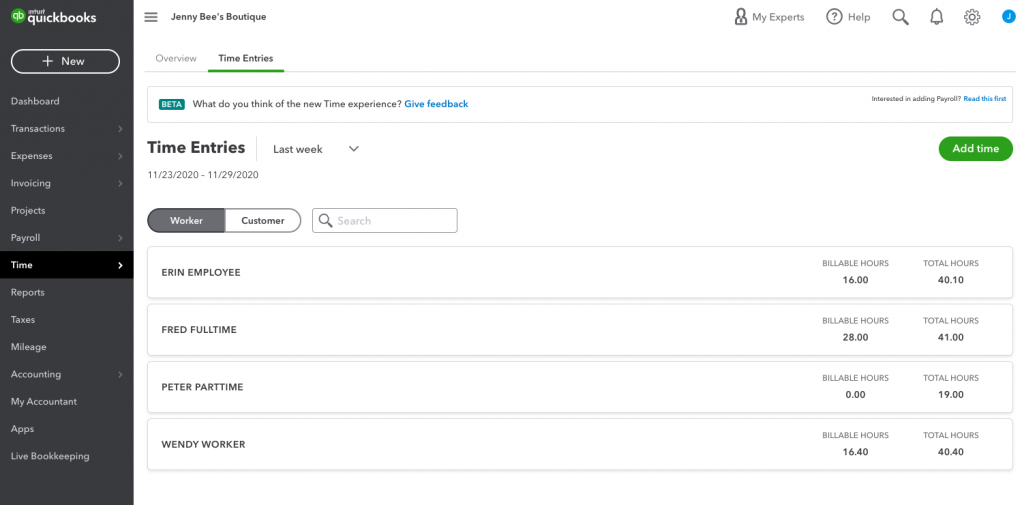Select the Time Entries tab
Image resolution: width=1024 pixels, height=505 pixels.
click(x=246, y=58)
